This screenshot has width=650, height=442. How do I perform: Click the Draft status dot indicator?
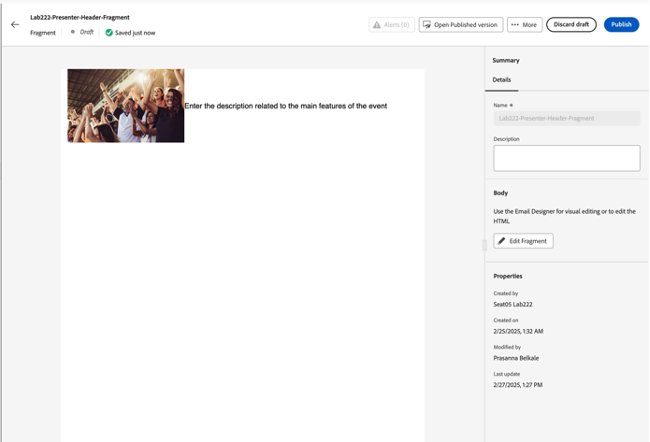[72, 33]
